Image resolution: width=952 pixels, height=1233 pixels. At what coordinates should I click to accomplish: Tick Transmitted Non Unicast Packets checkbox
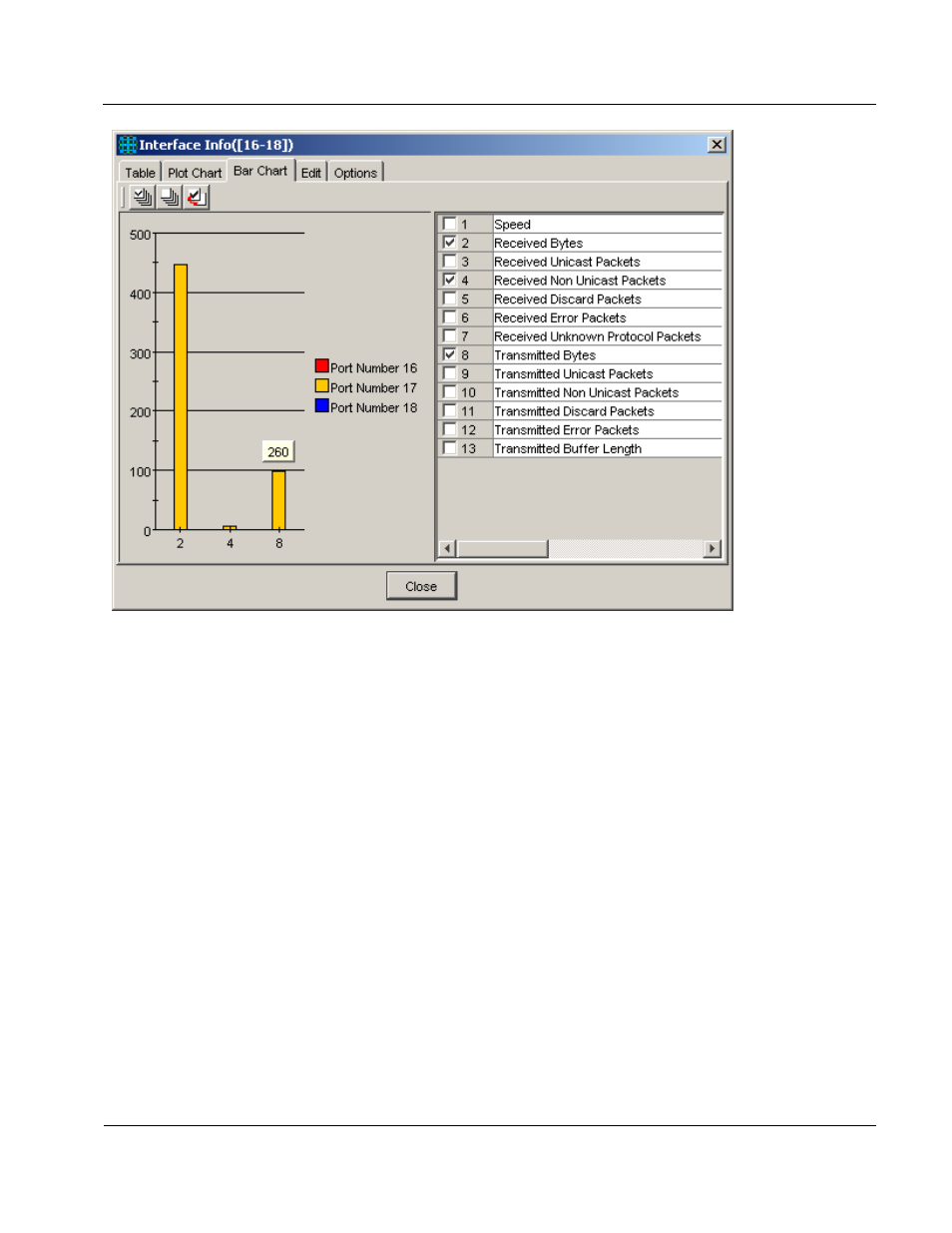point(450,392)
